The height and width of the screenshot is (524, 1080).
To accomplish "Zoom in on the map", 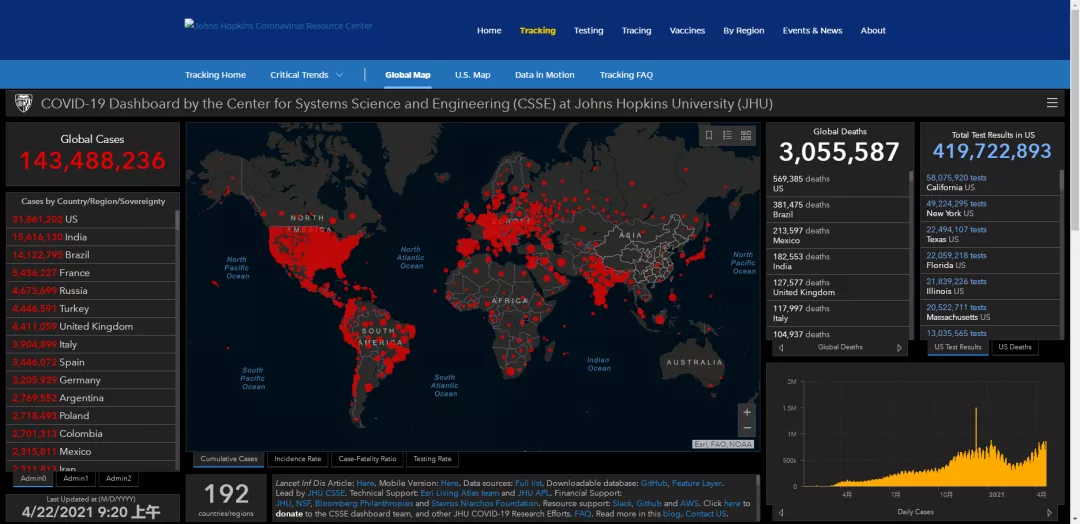I will tap(747, 412).
